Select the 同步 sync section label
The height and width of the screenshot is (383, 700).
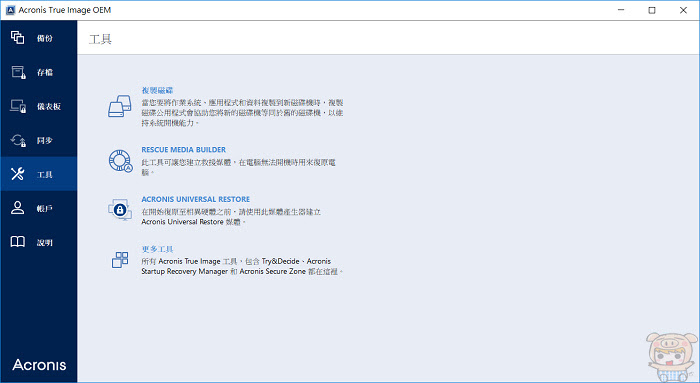point(45,141)
